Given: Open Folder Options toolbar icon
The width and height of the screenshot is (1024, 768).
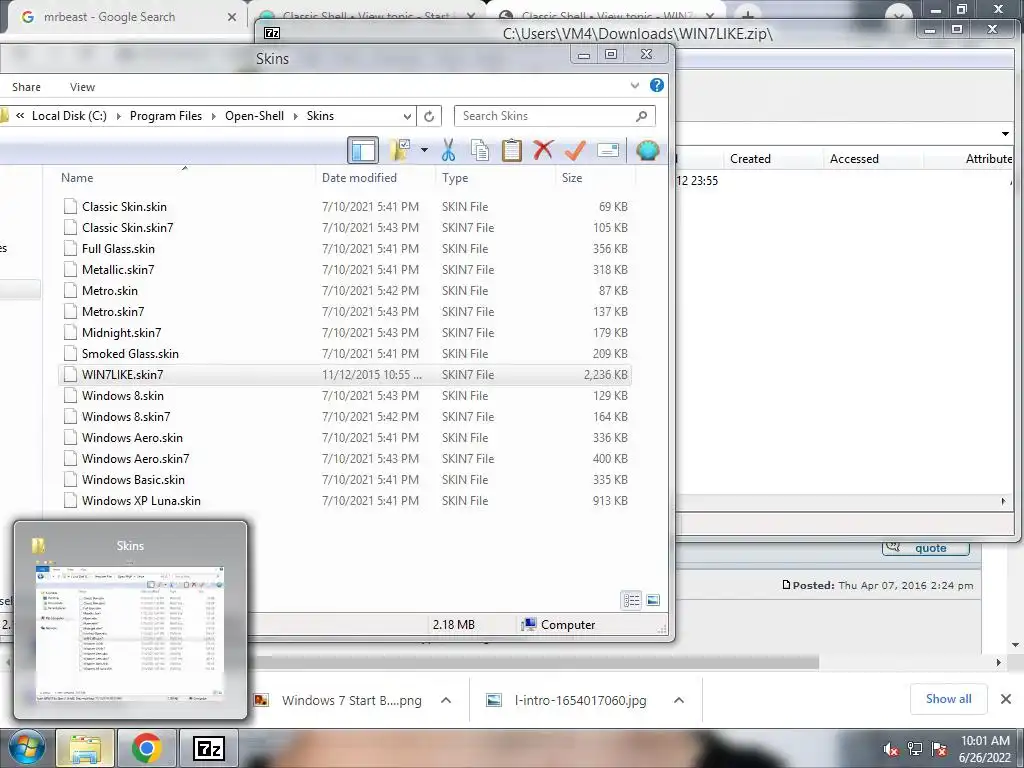Looking at the screenshot, I should tap(400, 150).
